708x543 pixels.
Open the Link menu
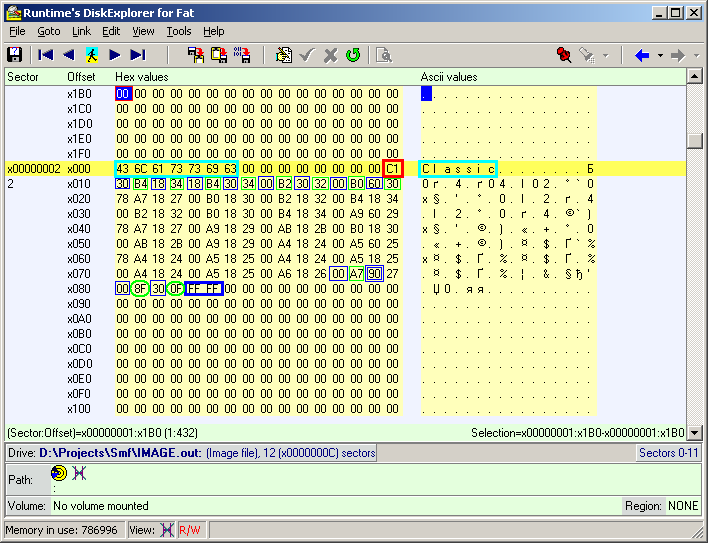pos(81,31)
